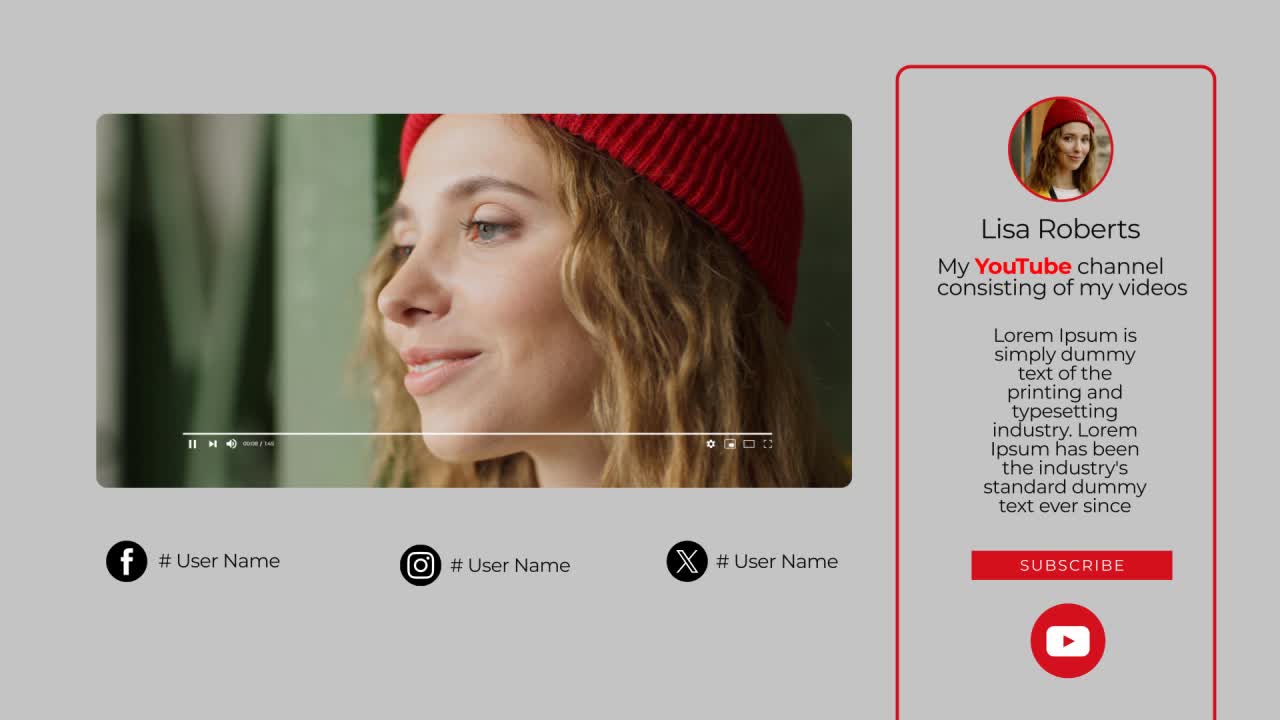Open the X profile icon
The image size is (1280, 720).
tap(687, 561)
